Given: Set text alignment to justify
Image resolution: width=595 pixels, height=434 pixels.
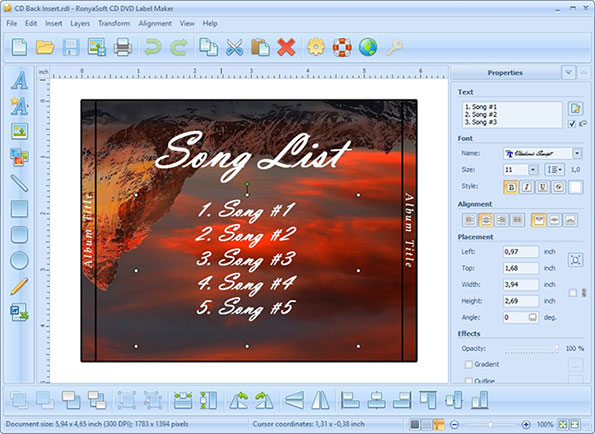Looking at the screenshot, I should (x=517, y=220).
